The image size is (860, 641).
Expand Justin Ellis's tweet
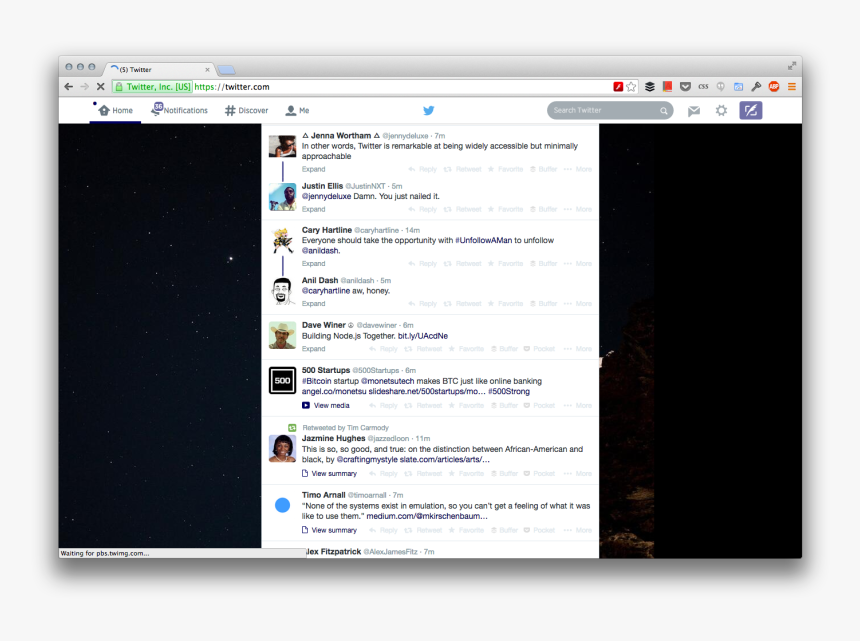tap(313, 209)
